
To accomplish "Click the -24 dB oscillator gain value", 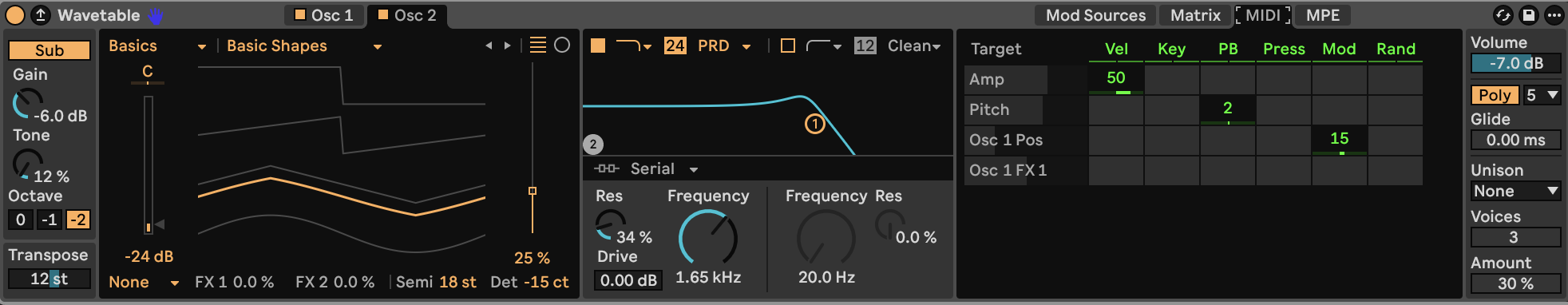I will 149,256.
